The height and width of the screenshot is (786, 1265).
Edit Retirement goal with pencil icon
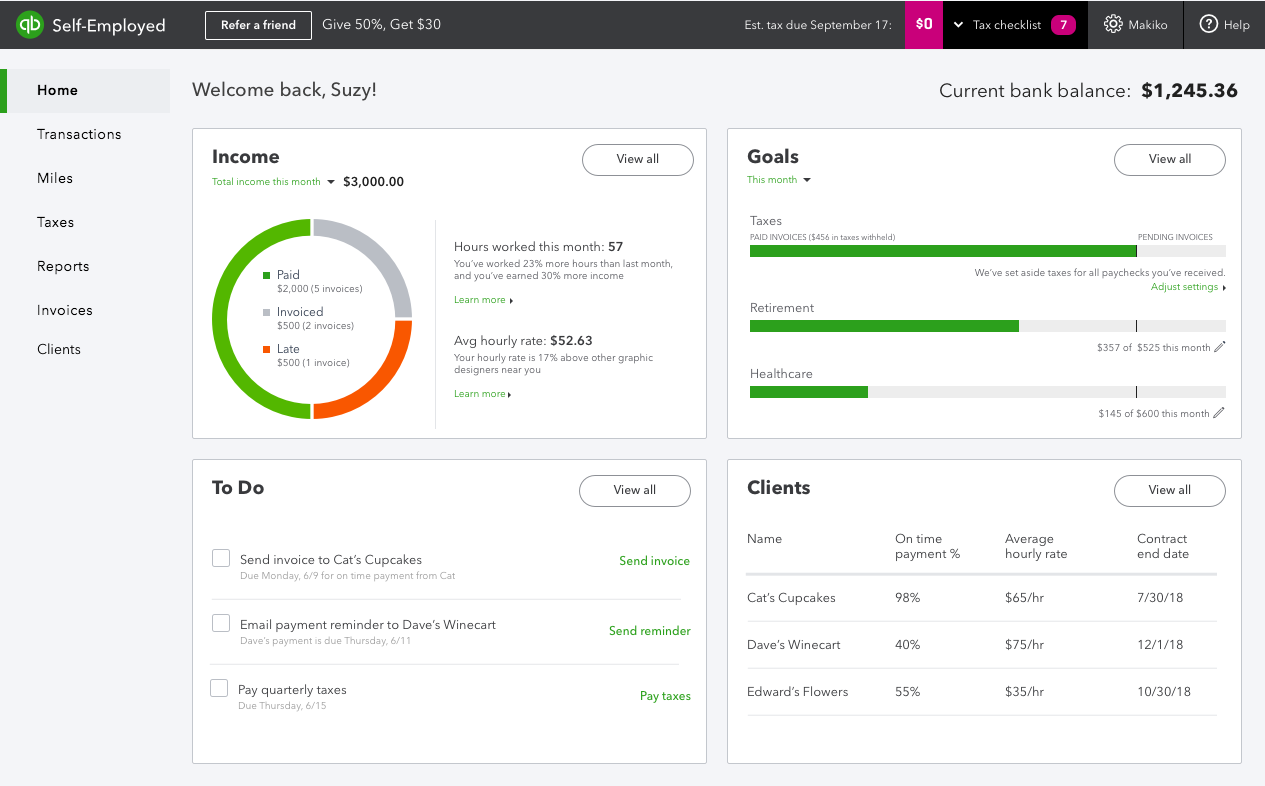click(x=1219, y=348)
